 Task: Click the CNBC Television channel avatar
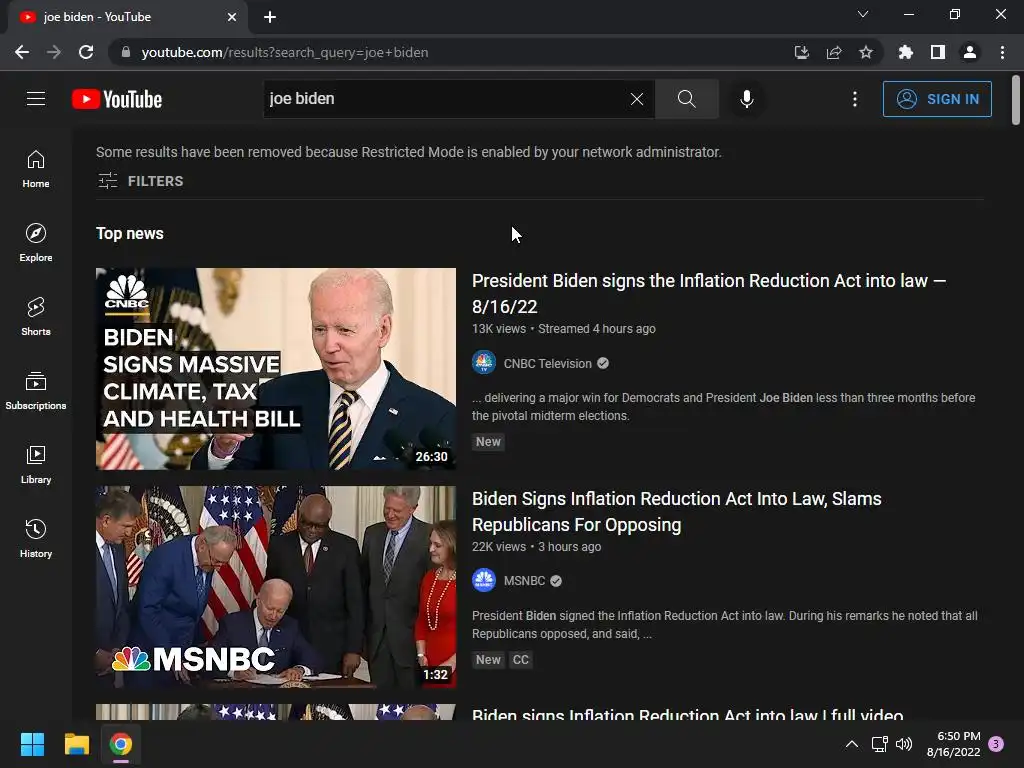click(x=484, y=362)
